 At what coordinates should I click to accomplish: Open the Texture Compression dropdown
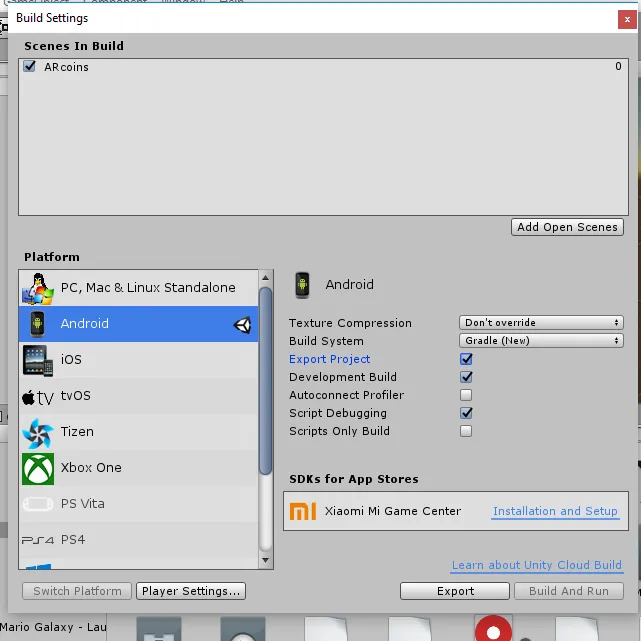pos(541,323)
